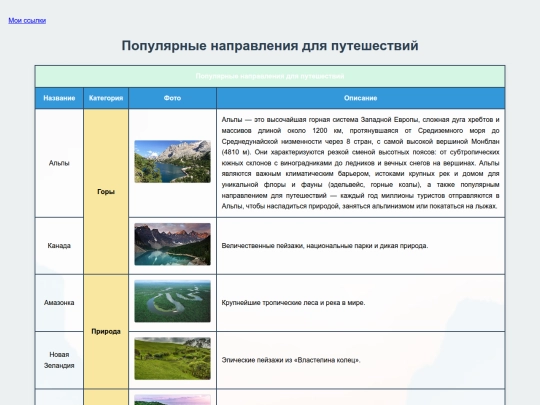Click the 'Описание' column header
Image resolution: width=540 pixels, height=405 pixels.
click(361, 98)
